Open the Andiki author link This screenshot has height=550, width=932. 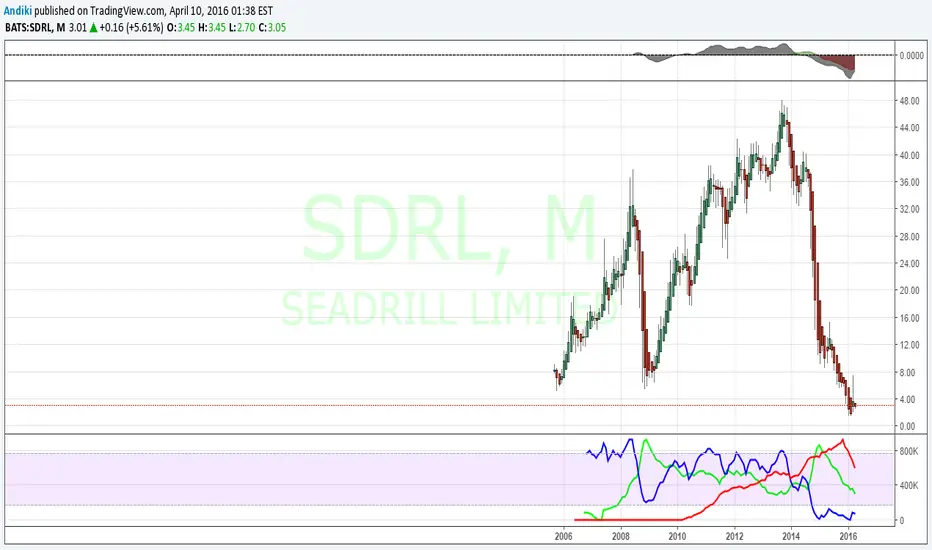(x=18, y=11)
